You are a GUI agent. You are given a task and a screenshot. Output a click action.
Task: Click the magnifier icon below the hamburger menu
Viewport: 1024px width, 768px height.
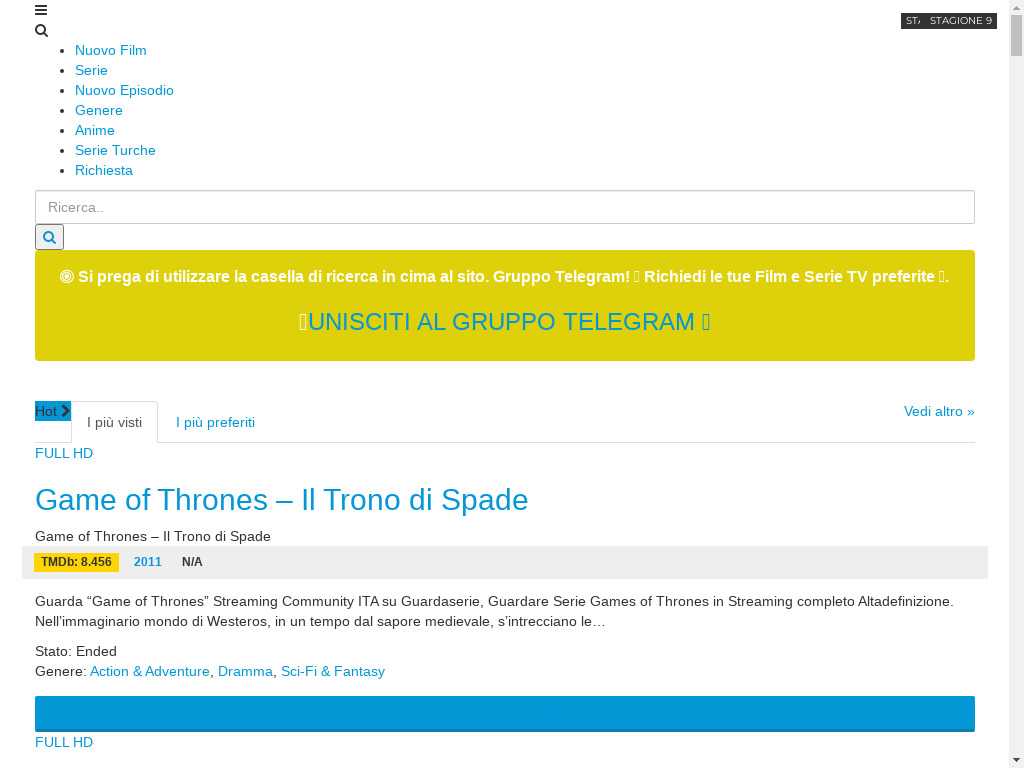(x=41, y=31)
